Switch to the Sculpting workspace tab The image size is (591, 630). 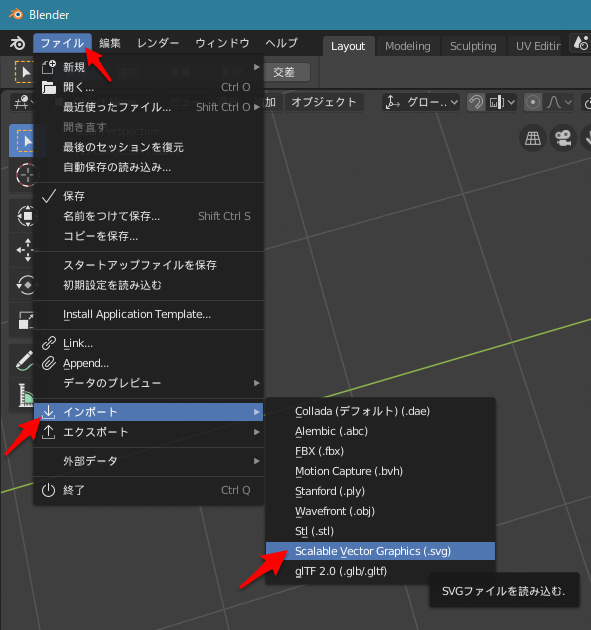pos(473,46)
